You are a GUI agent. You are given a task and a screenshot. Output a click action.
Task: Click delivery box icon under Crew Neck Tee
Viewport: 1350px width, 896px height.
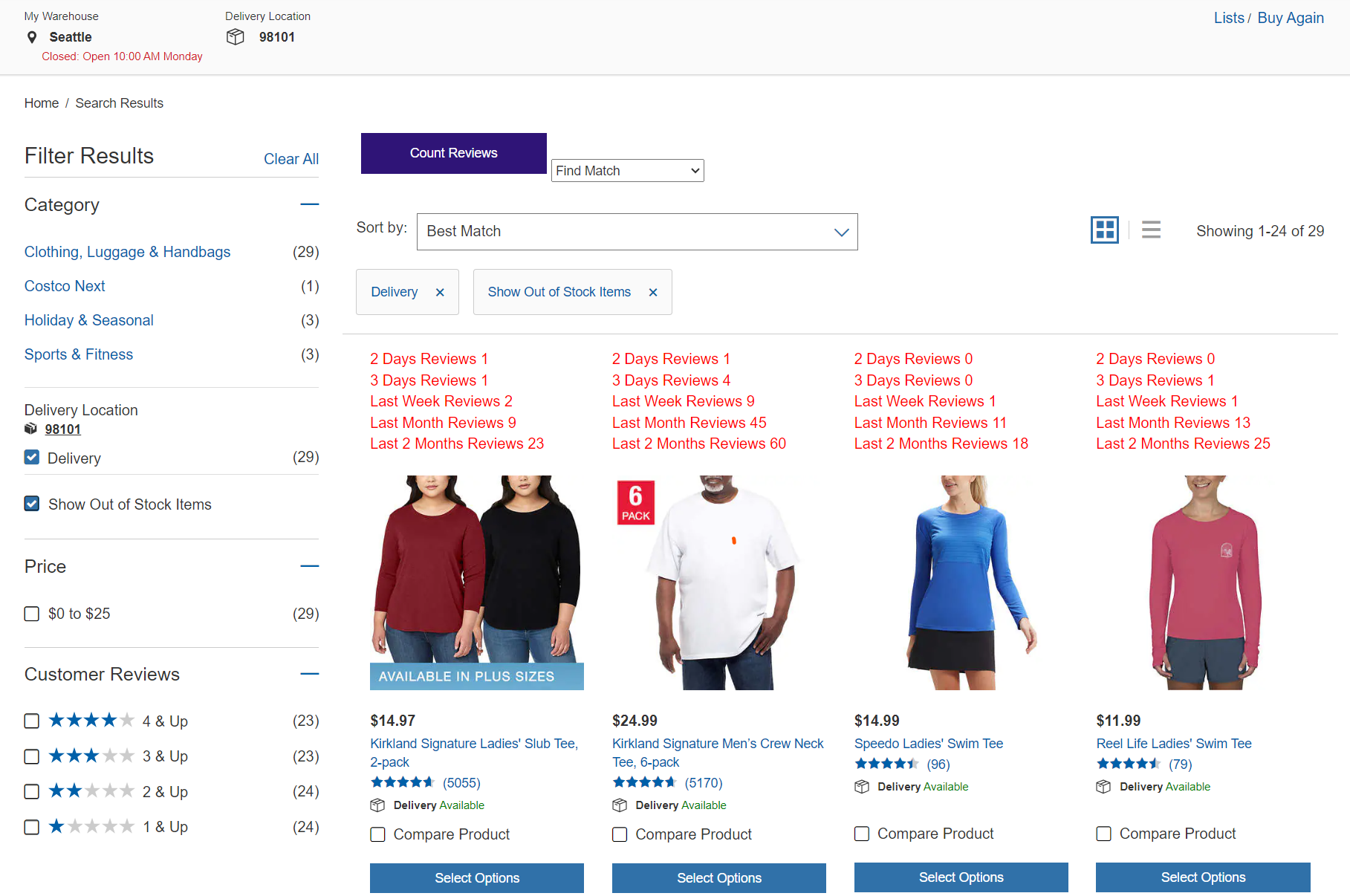pyautogui.click(x=620, y=805)
